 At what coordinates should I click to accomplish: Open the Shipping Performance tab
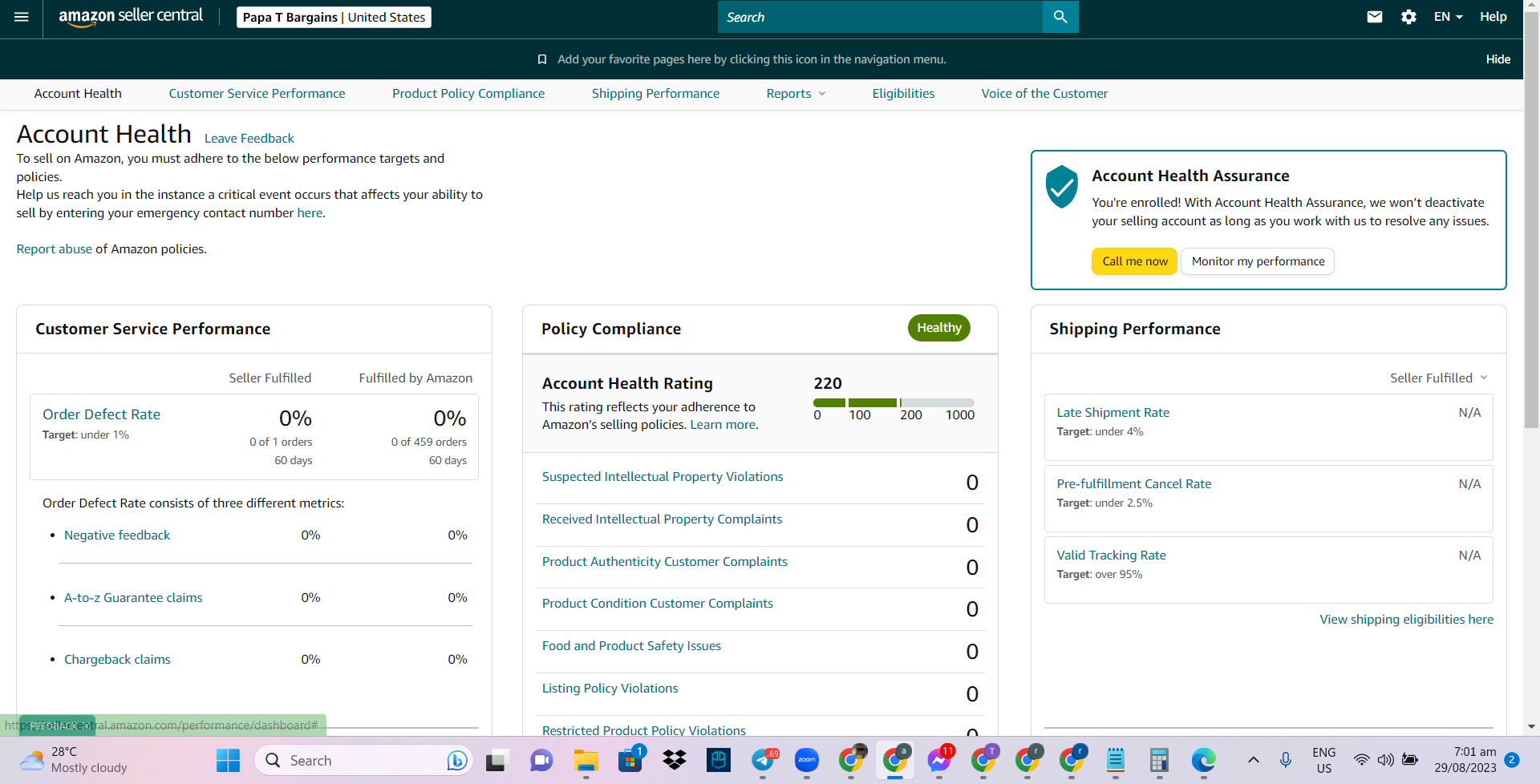pos(655,94)
